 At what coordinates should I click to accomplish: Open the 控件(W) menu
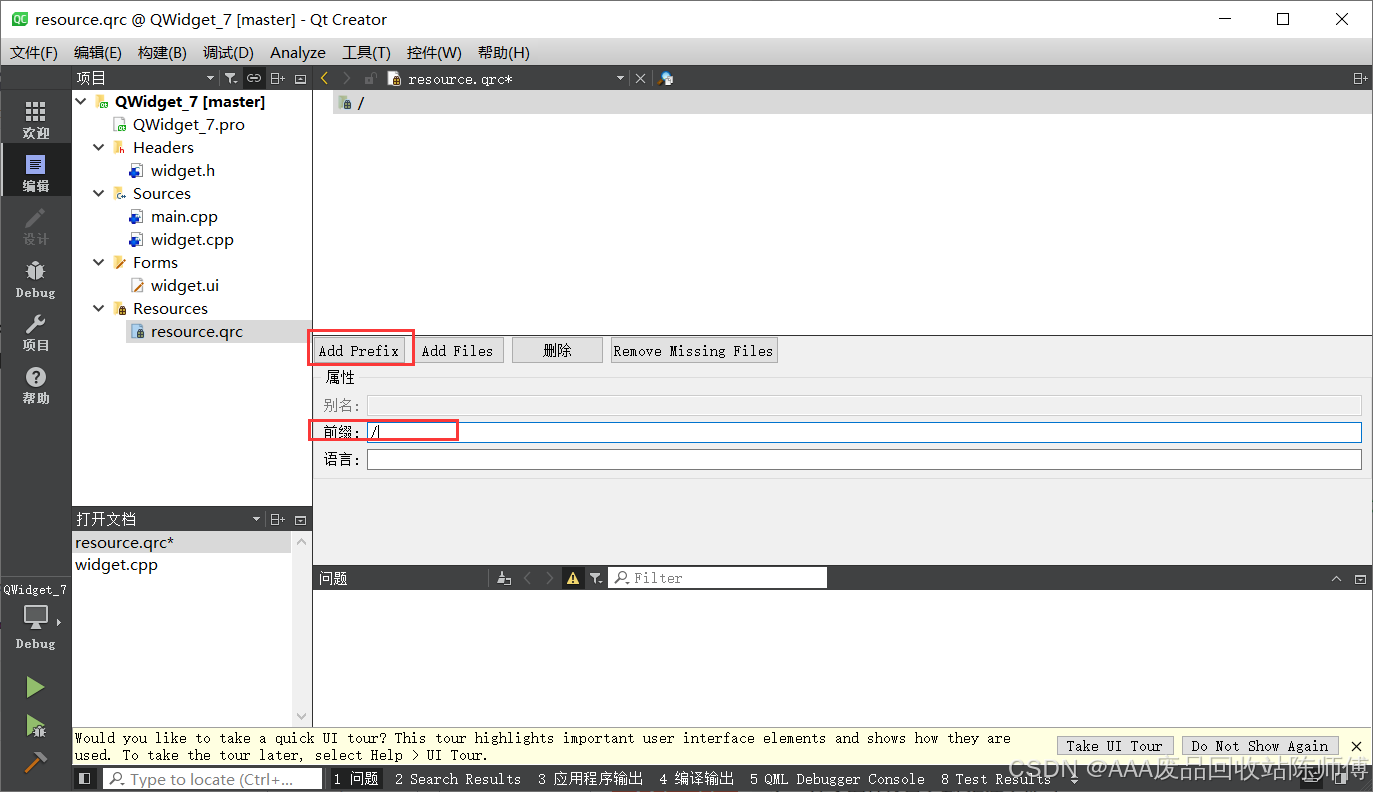click(x=434, y=53)
